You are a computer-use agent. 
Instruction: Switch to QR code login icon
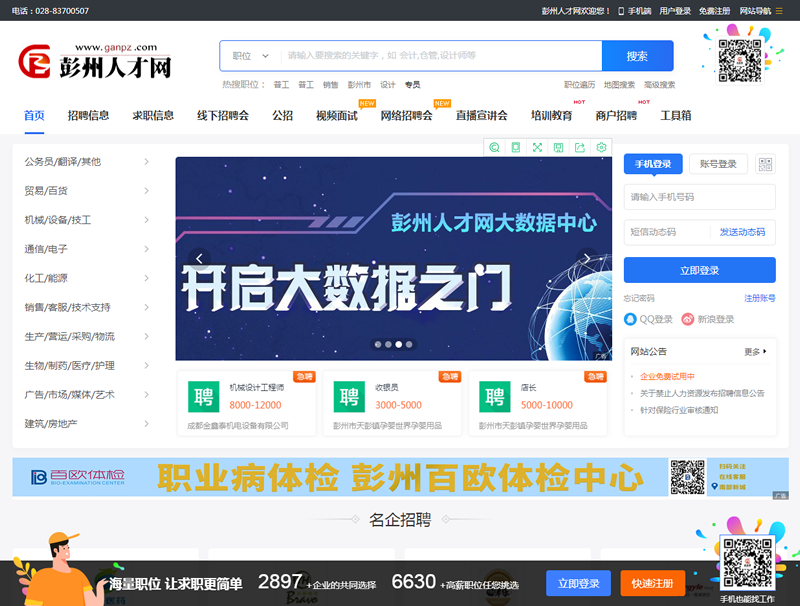pos(765,164)
